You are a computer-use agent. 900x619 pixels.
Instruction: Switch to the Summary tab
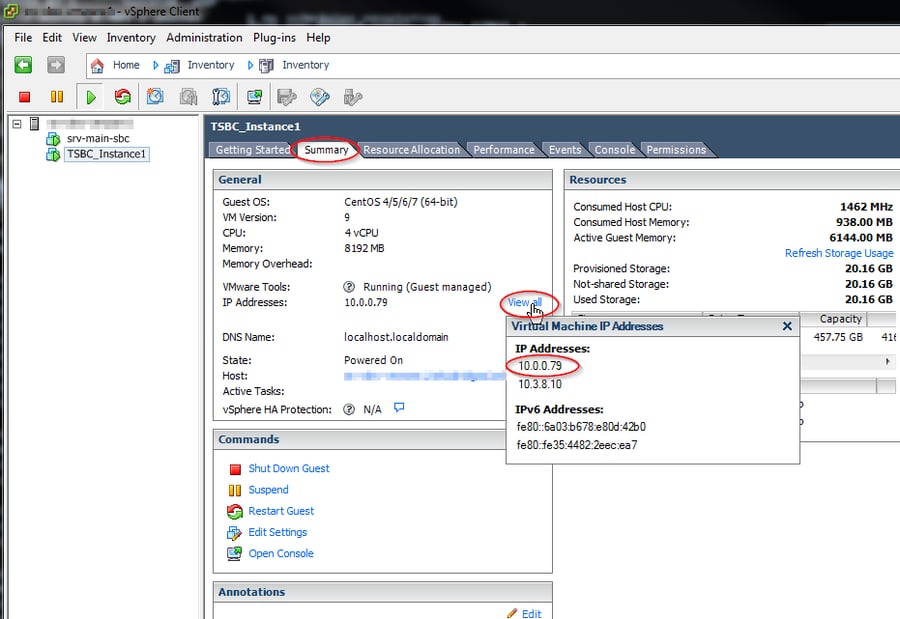pos(326,150)
